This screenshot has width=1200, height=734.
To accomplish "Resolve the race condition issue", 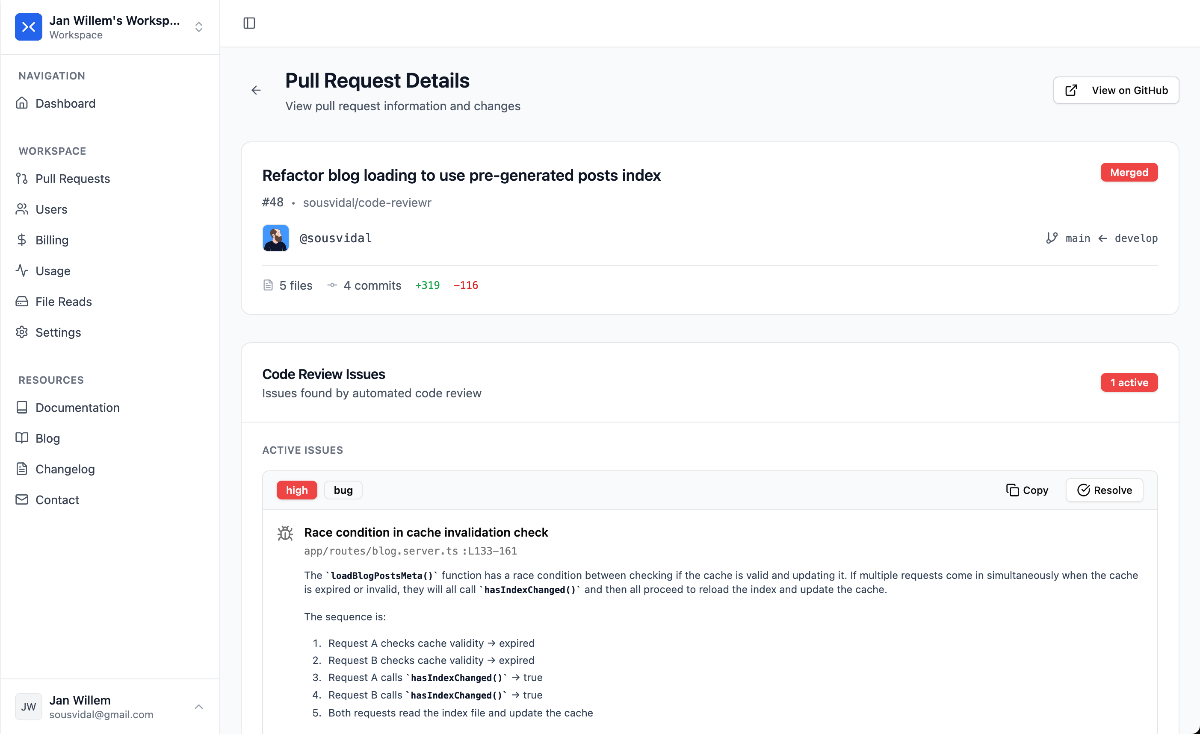I will (1104, 490).
